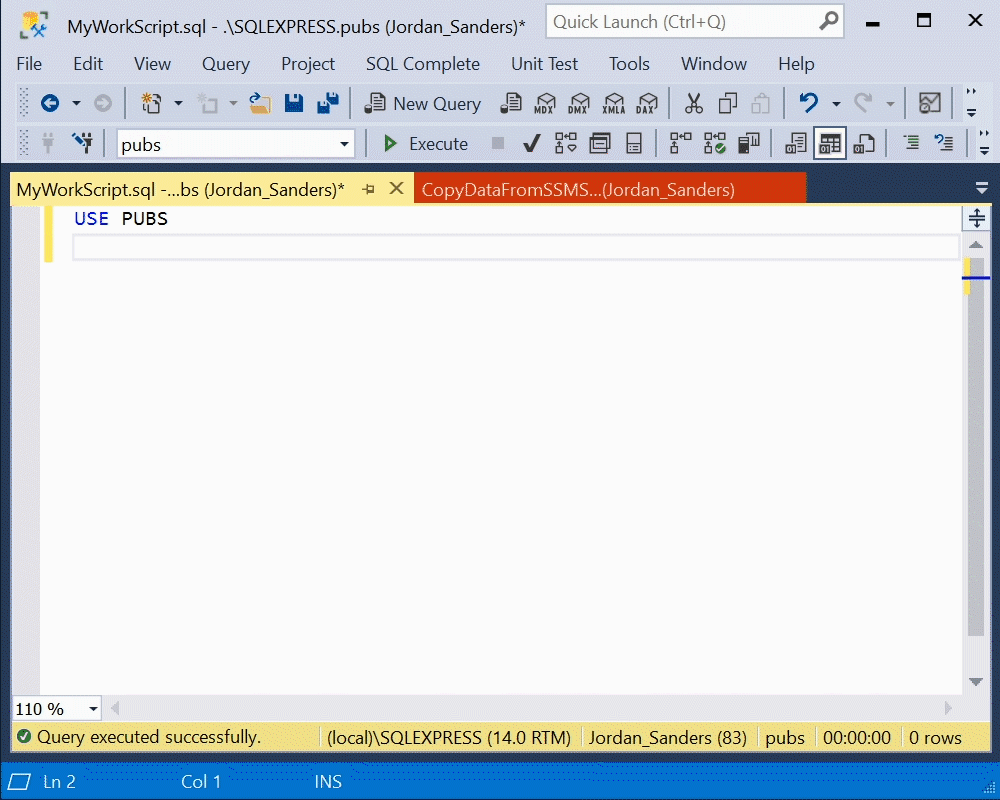Open the Project menu

pyautogui.click(x=308, y=64)
